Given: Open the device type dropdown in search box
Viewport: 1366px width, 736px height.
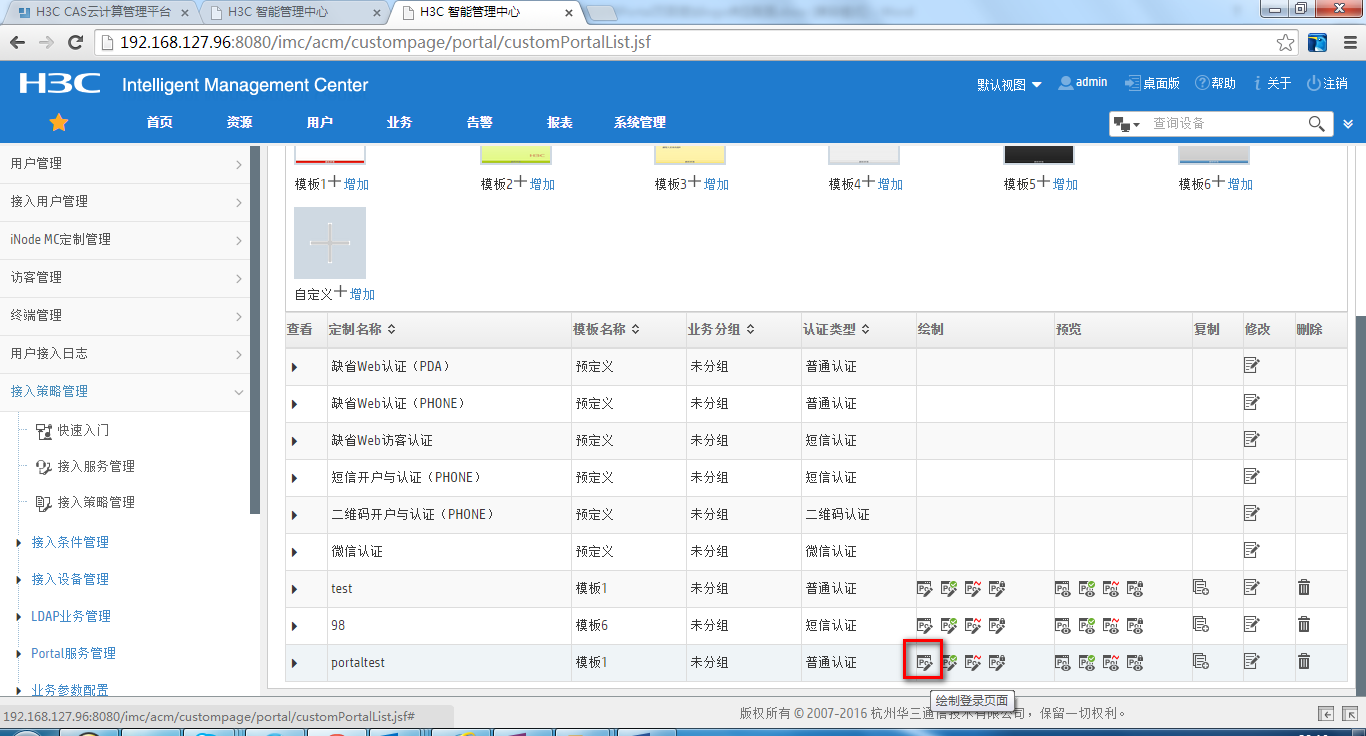Looking at the screenshot, I should [x=1127, y=124].
